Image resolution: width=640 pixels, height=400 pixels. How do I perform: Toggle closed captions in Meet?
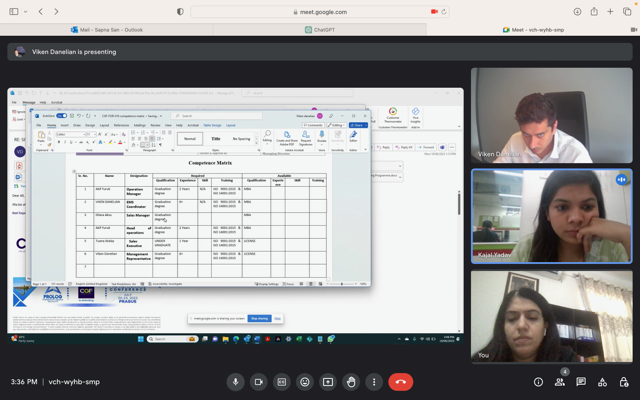pos(282,382)
